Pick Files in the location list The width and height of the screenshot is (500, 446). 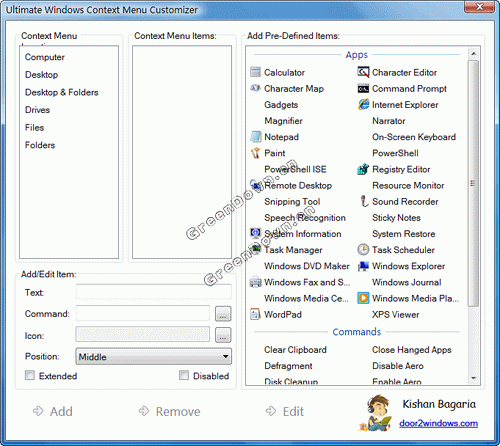point(34,128)
